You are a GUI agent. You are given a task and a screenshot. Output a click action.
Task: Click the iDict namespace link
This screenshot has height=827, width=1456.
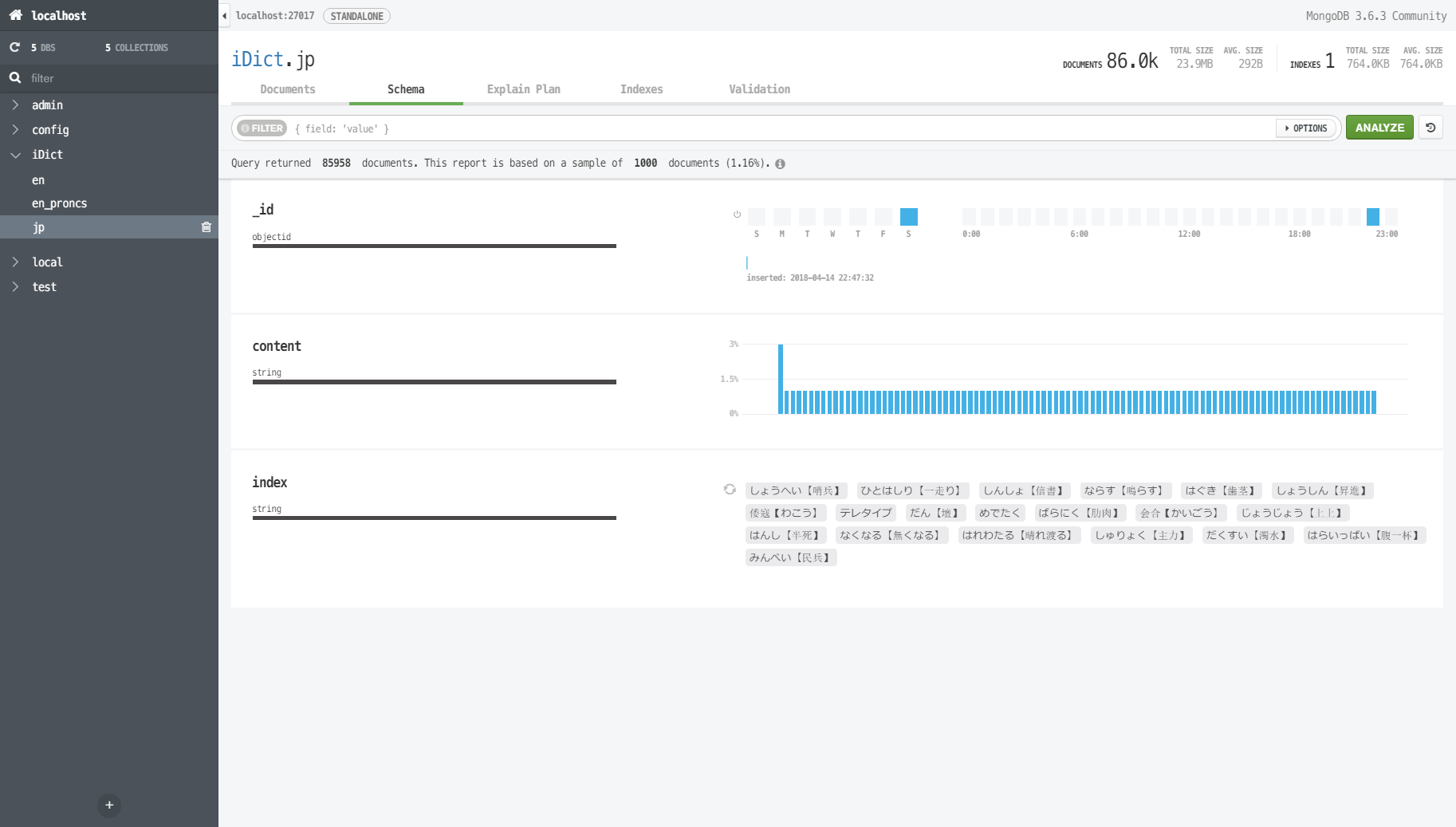pyautogui.click(x=258, y=59)
